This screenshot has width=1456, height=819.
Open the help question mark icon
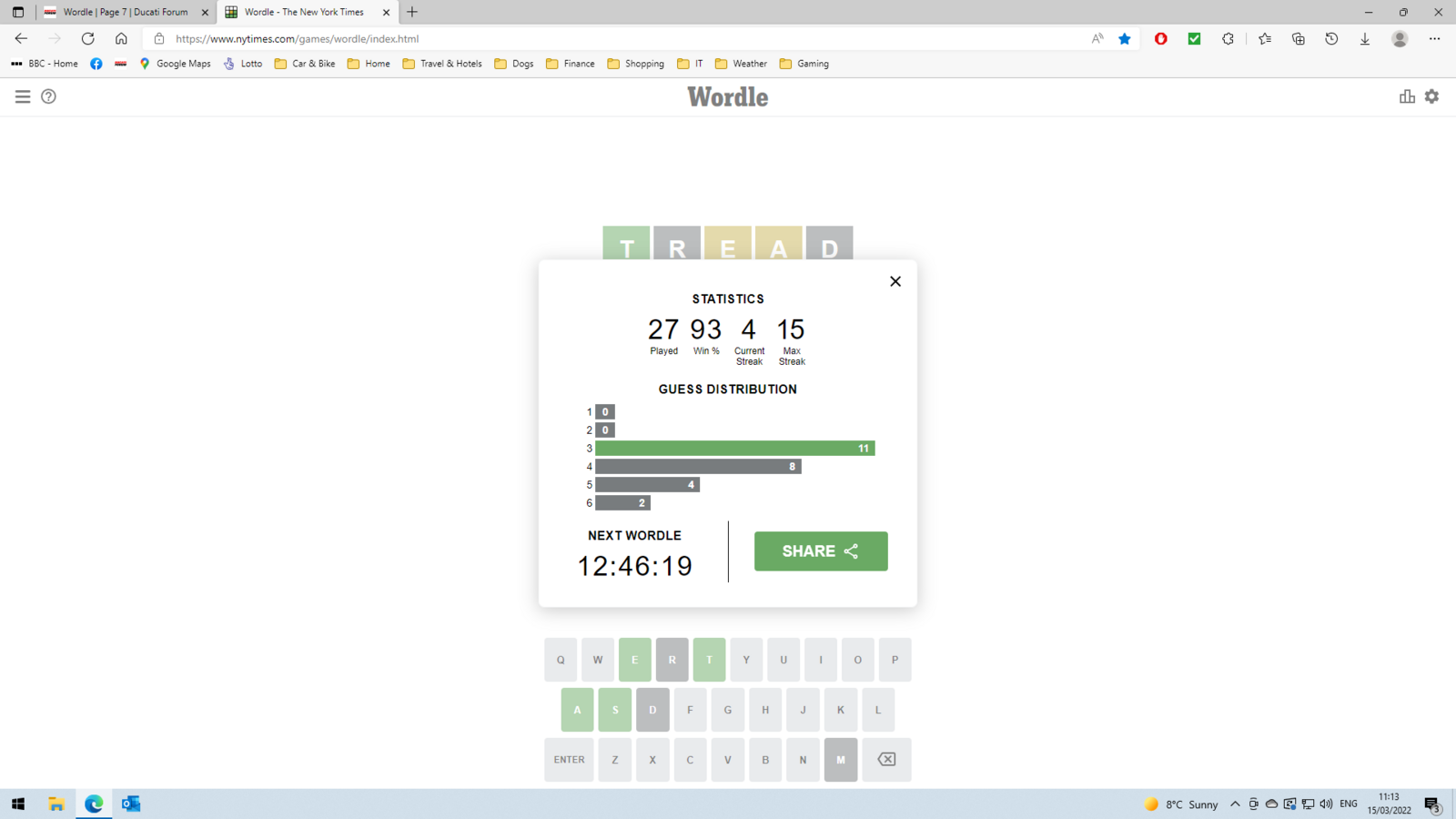(x=49, y=96)
